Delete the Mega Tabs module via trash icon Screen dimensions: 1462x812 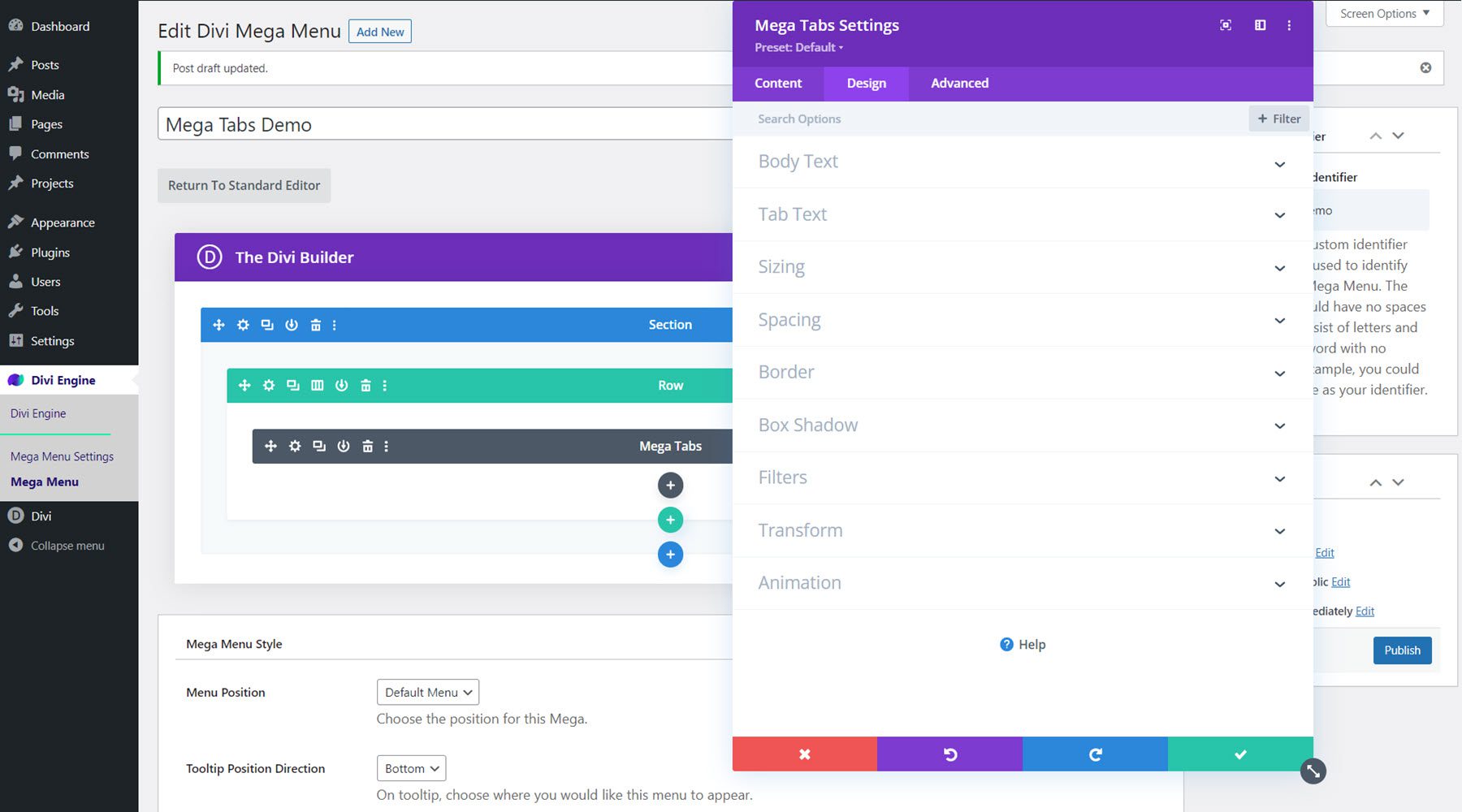(367, 445)
